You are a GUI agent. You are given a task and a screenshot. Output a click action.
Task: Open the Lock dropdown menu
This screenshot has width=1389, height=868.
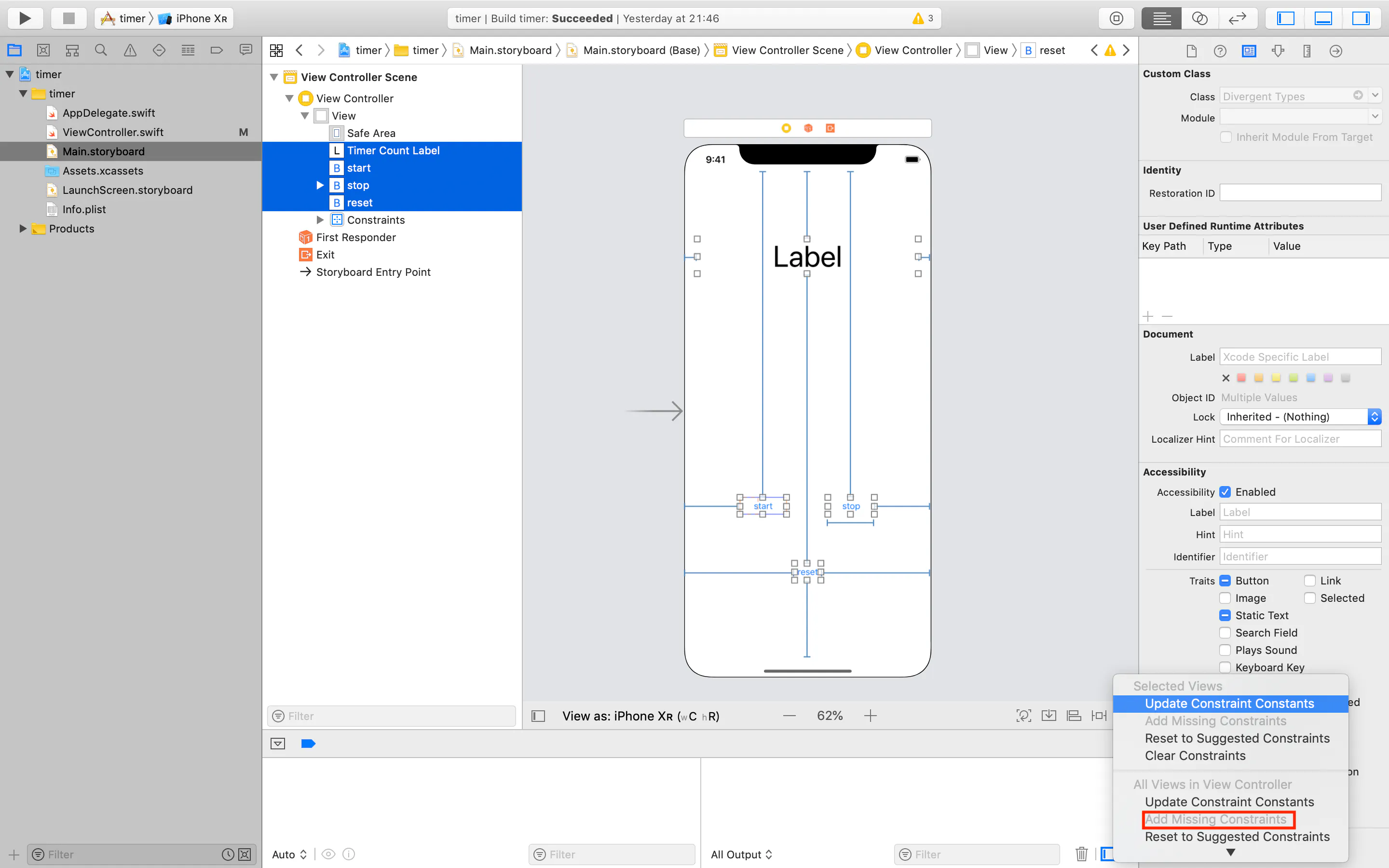1300,417
